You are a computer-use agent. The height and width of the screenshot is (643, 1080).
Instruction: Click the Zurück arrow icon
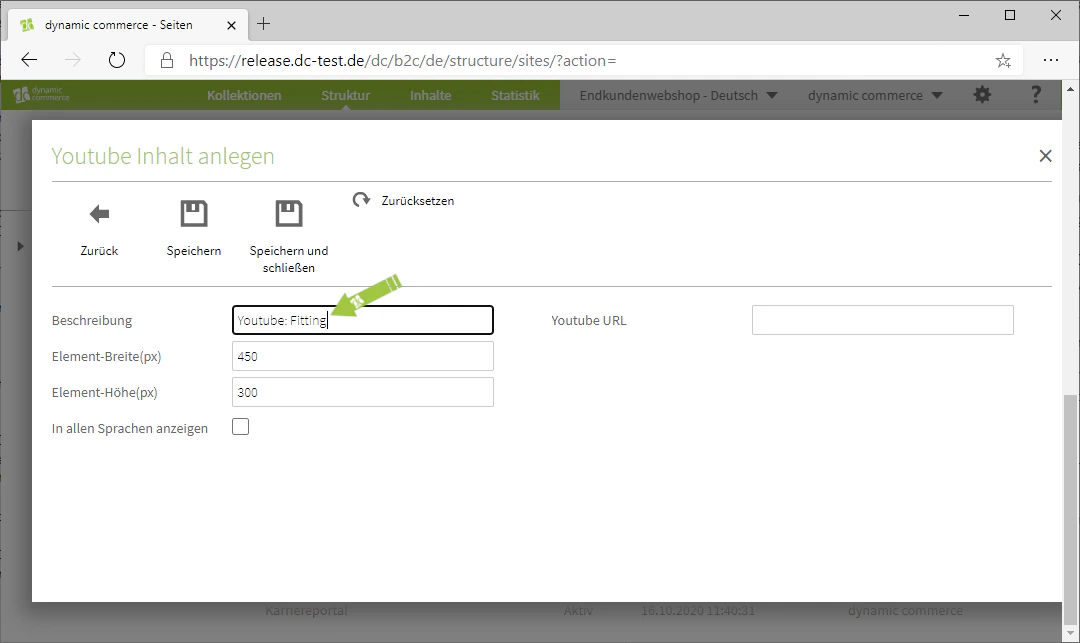coord(99,214)
